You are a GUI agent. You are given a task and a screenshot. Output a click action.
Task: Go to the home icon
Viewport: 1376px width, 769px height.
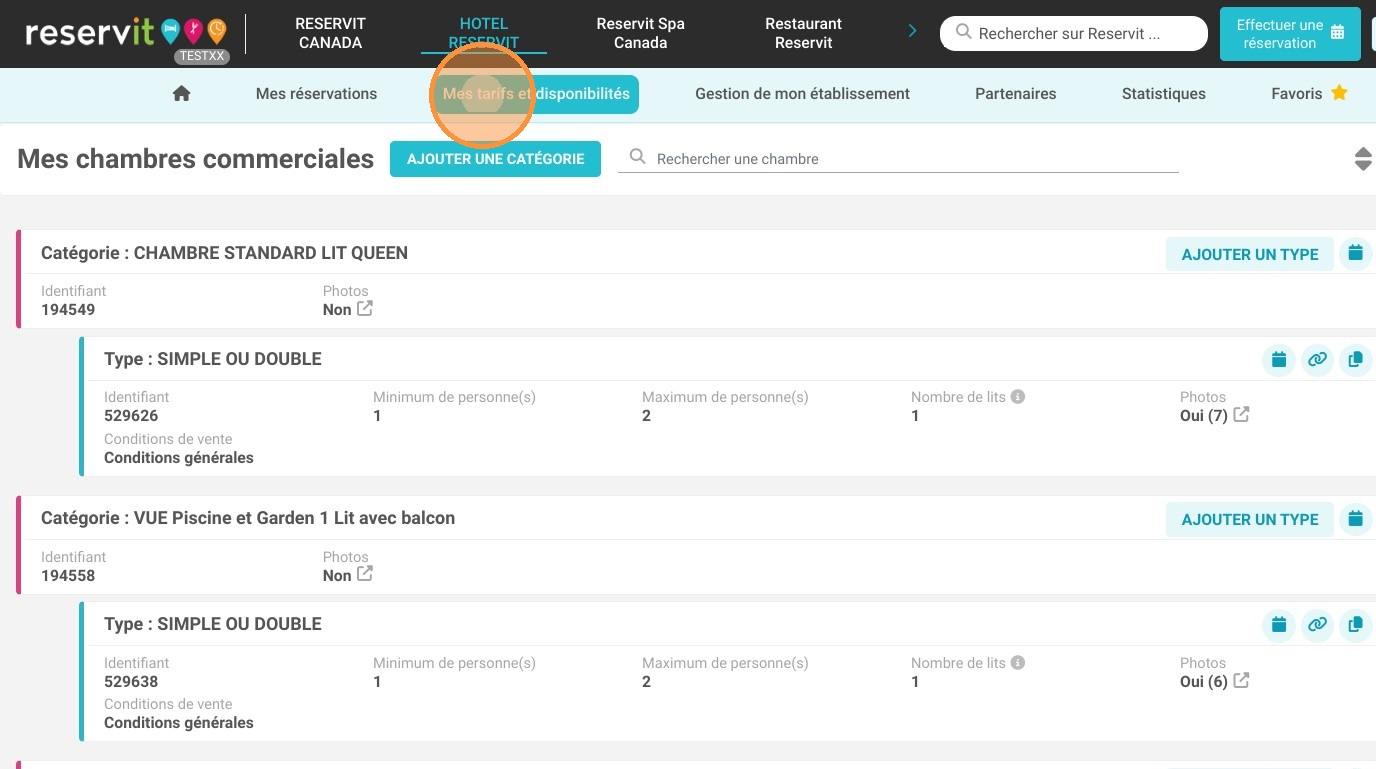coord(181,93)
